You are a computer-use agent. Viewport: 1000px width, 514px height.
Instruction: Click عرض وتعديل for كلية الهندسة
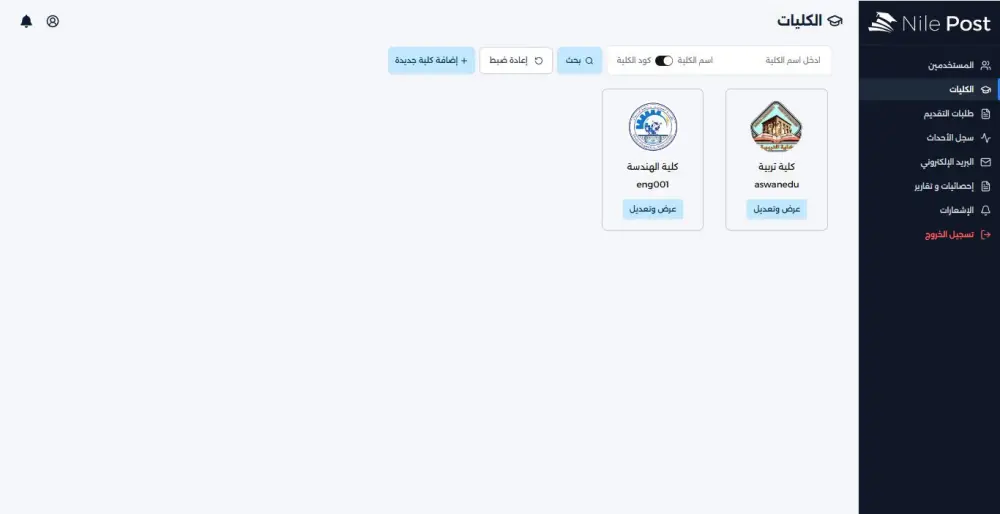(652, 209)
